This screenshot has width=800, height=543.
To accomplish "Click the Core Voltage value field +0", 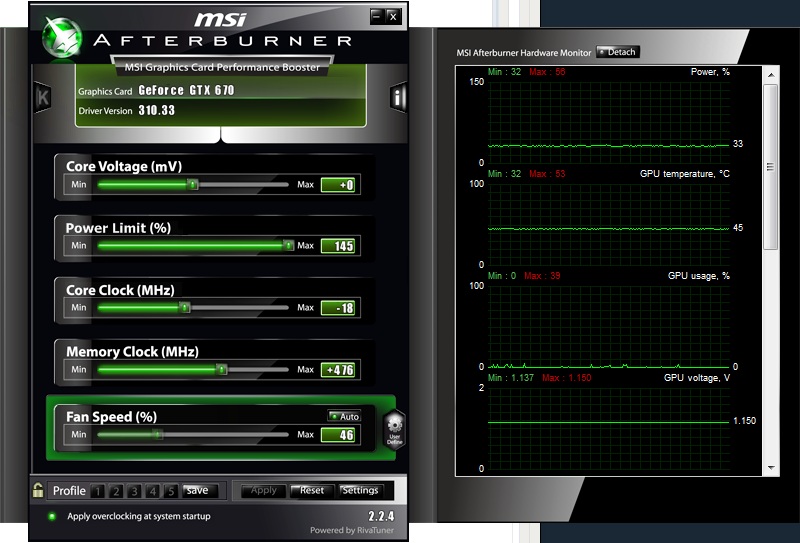I will coord(338,185).
